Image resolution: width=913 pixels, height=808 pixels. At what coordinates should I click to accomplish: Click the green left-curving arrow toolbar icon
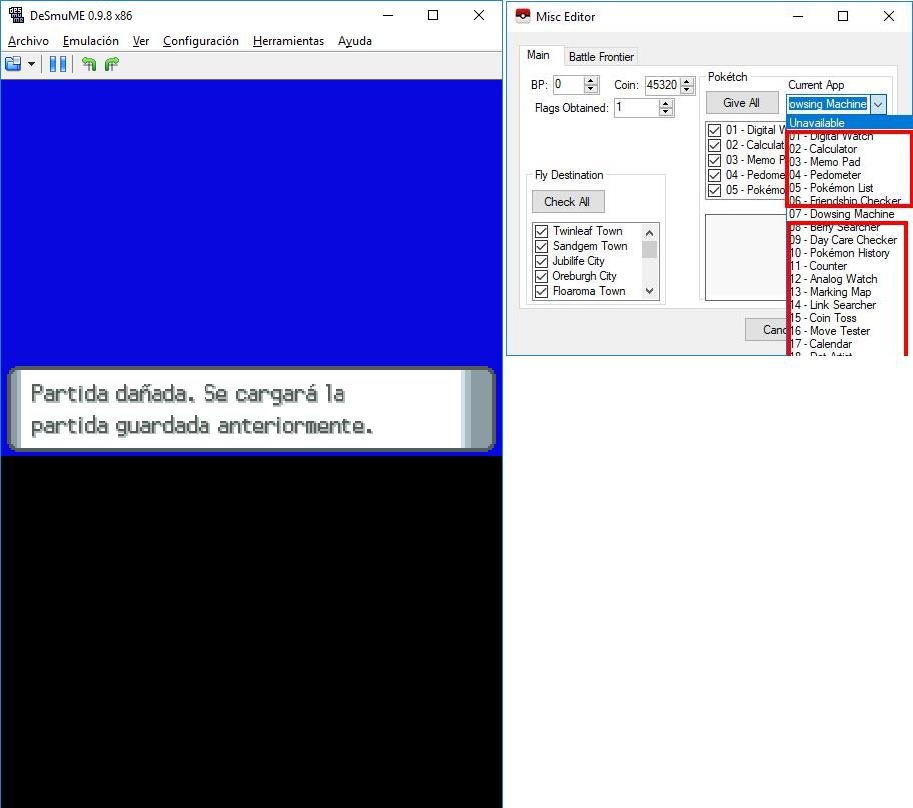89,64
